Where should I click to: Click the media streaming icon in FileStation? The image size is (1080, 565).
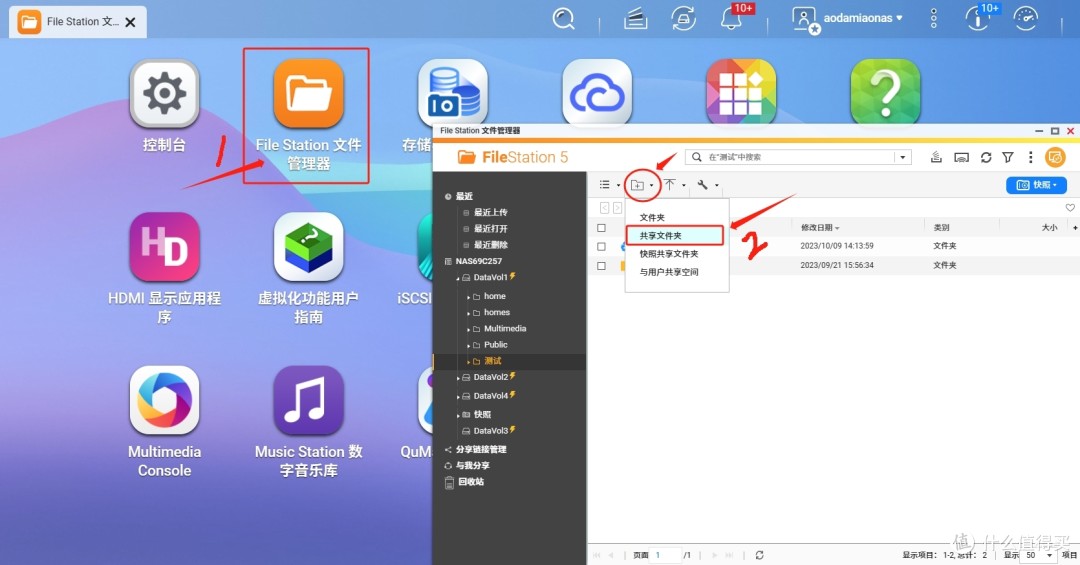(962, 157)
